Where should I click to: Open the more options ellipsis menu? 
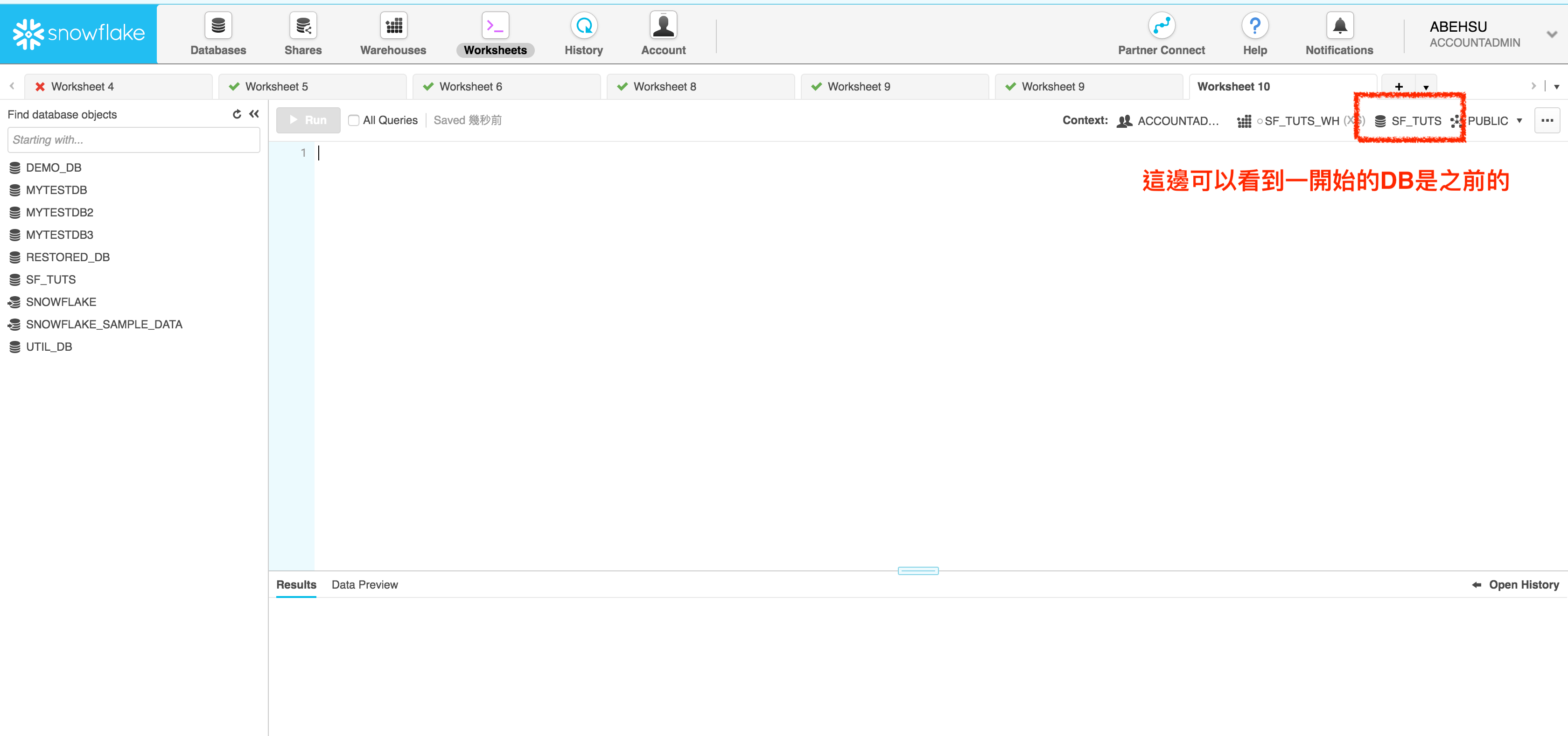tap(1547, 120)
